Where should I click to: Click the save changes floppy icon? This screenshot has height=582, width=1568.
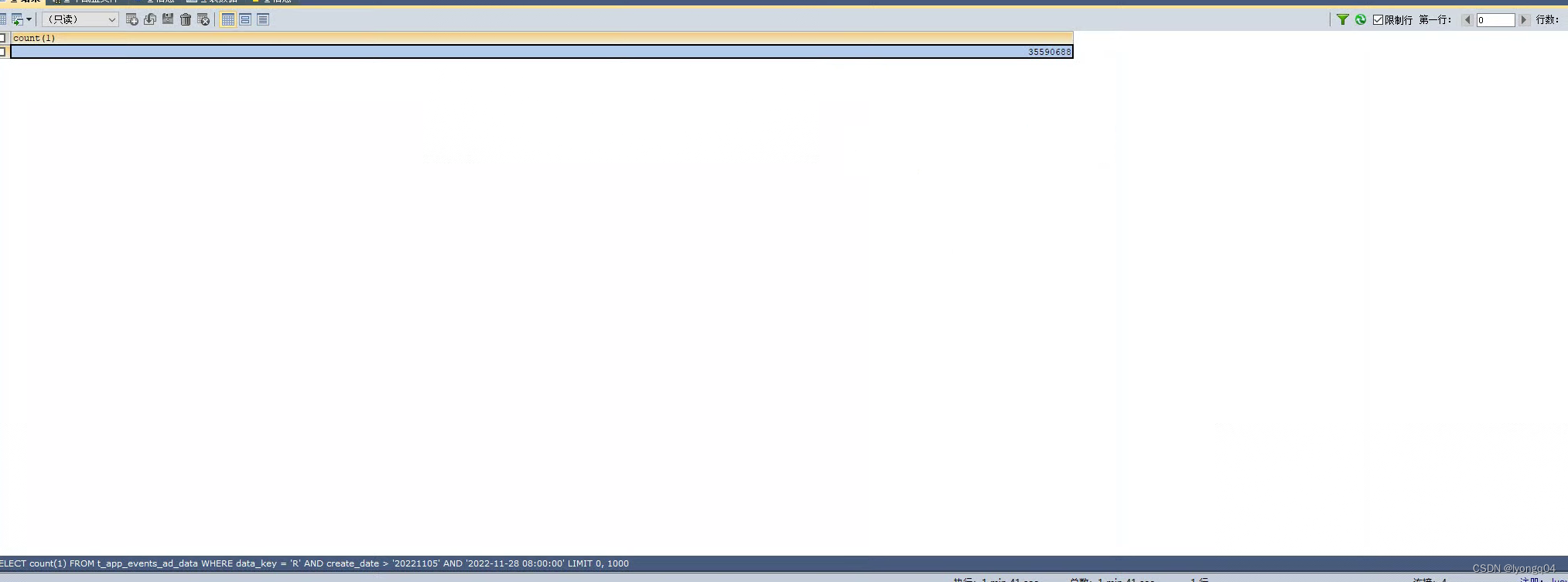pyautogui.click(x=168, y=19)
